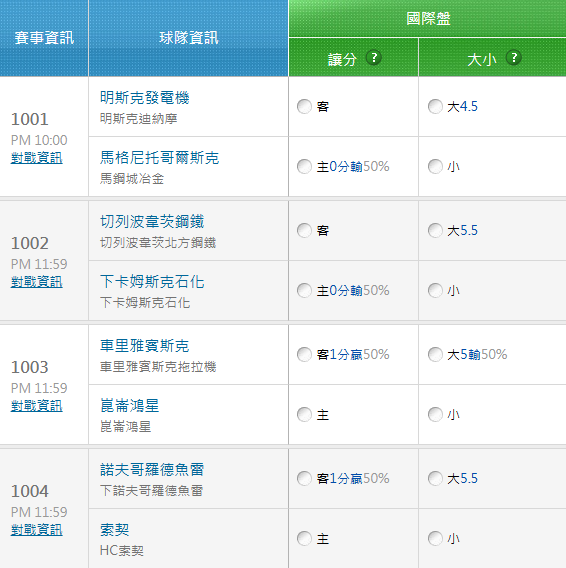
Task: Click the 球隊資訊 column header
Action: pos(188,38)
